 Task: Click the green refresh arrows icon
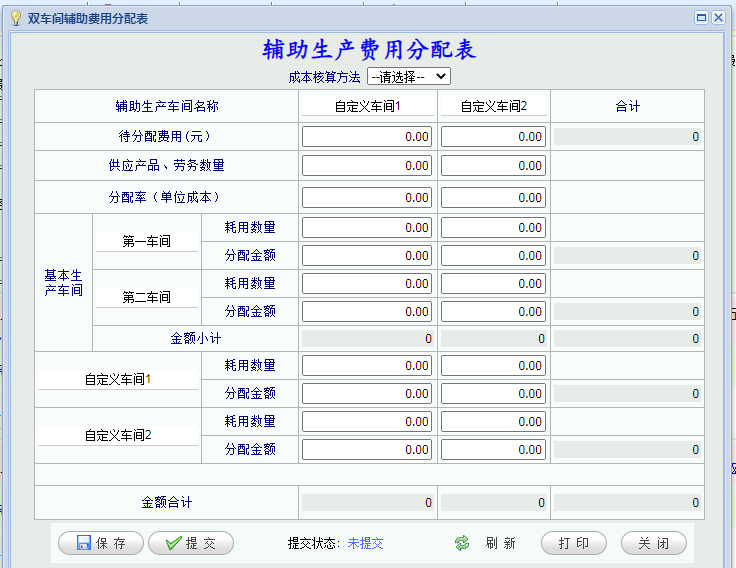tap(462, 543)
